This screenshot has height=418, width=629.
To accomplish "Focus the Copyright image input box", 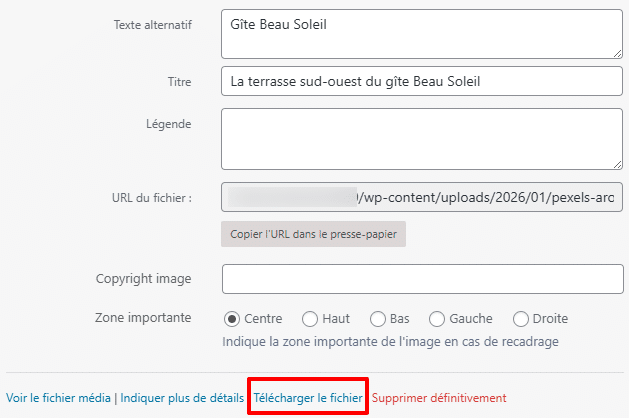I will pyautogui.click(x=421, y=278).
